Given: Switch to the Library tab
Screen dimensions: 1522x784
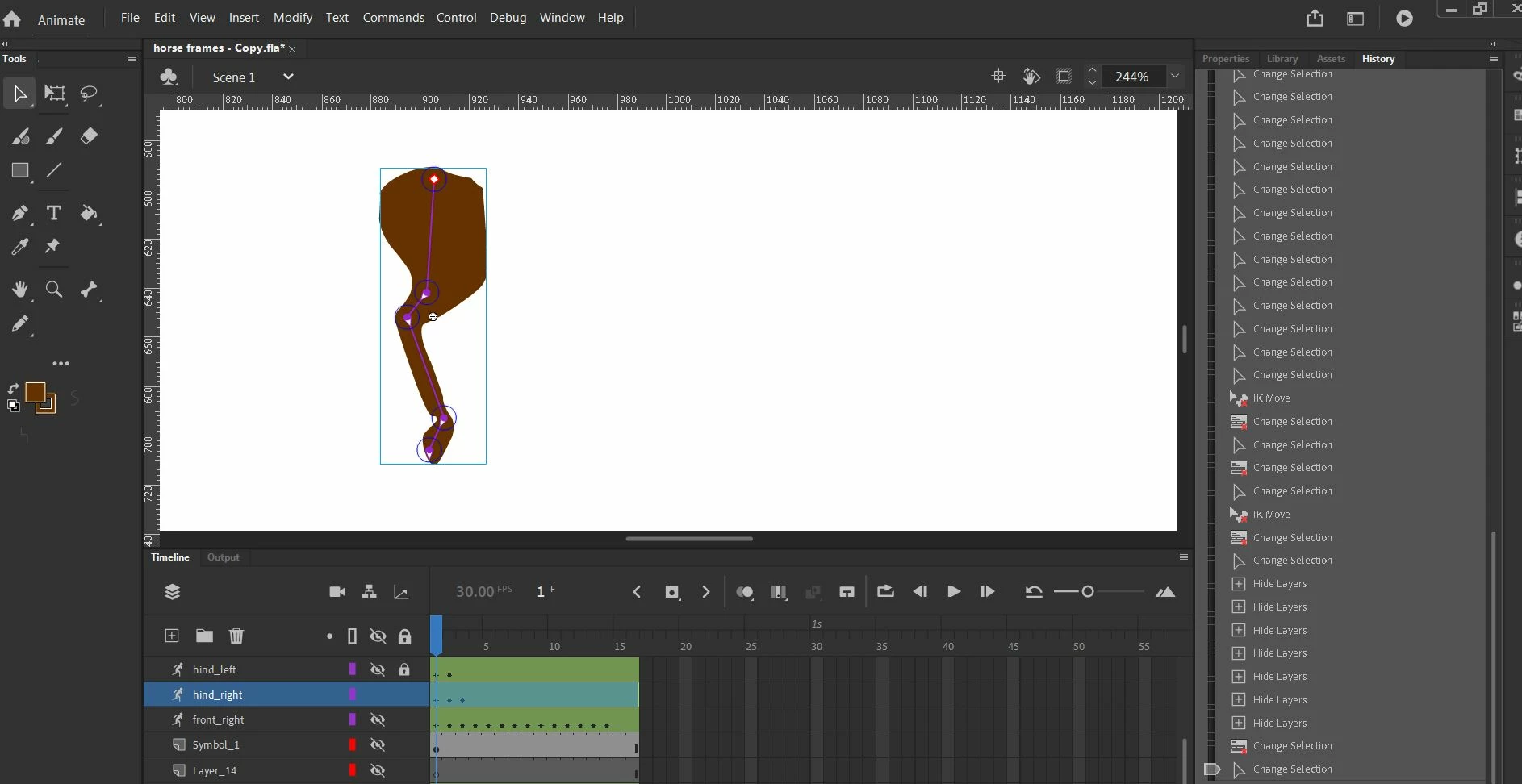Looking at the screenshot, I should (x=1282, y=59).
